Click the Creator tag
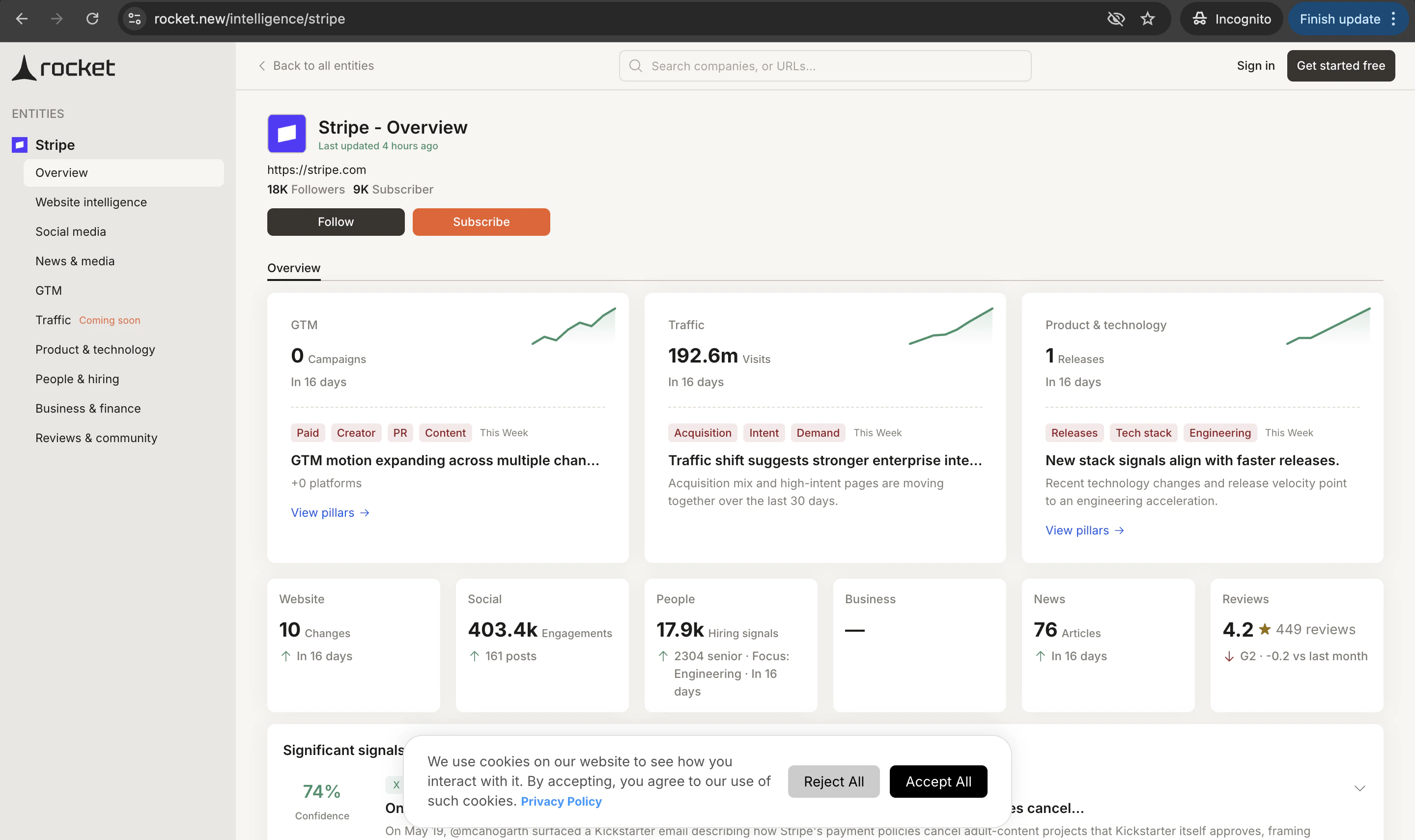 tap(356, 432)
